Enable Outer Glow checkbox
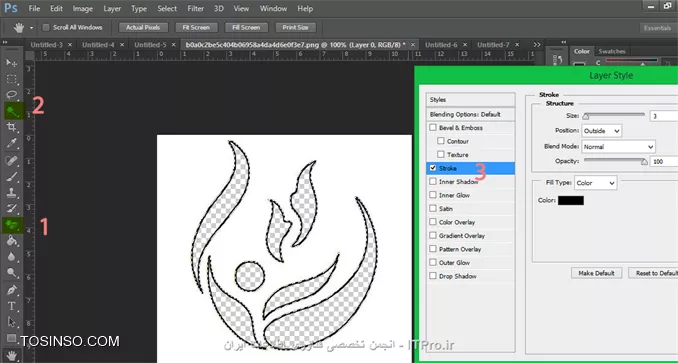This screenshot has height=363, width=678. tap(433, 263)
